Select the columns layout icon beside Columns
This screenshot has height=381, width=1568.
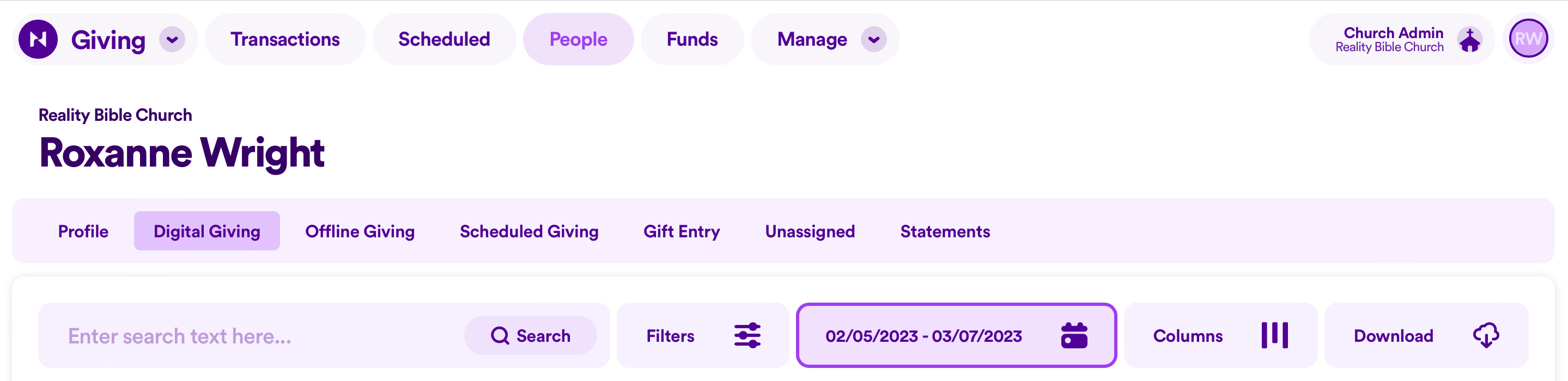[x=1276, y=335]
